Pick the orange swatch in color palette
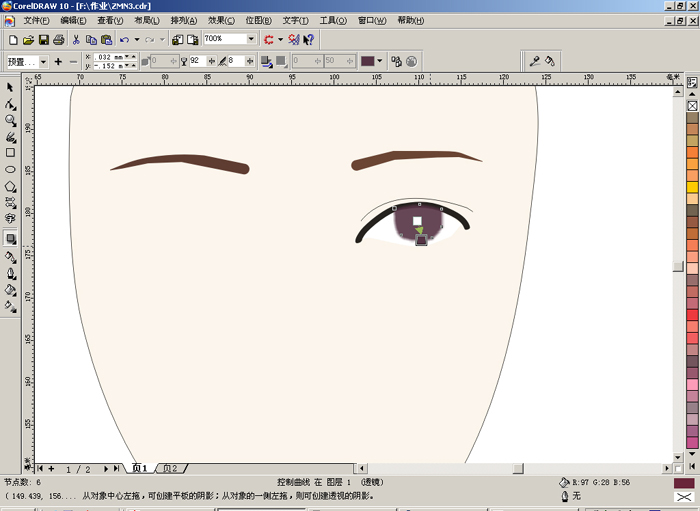This screenshot has height=511, width=700. coord(692,153)
